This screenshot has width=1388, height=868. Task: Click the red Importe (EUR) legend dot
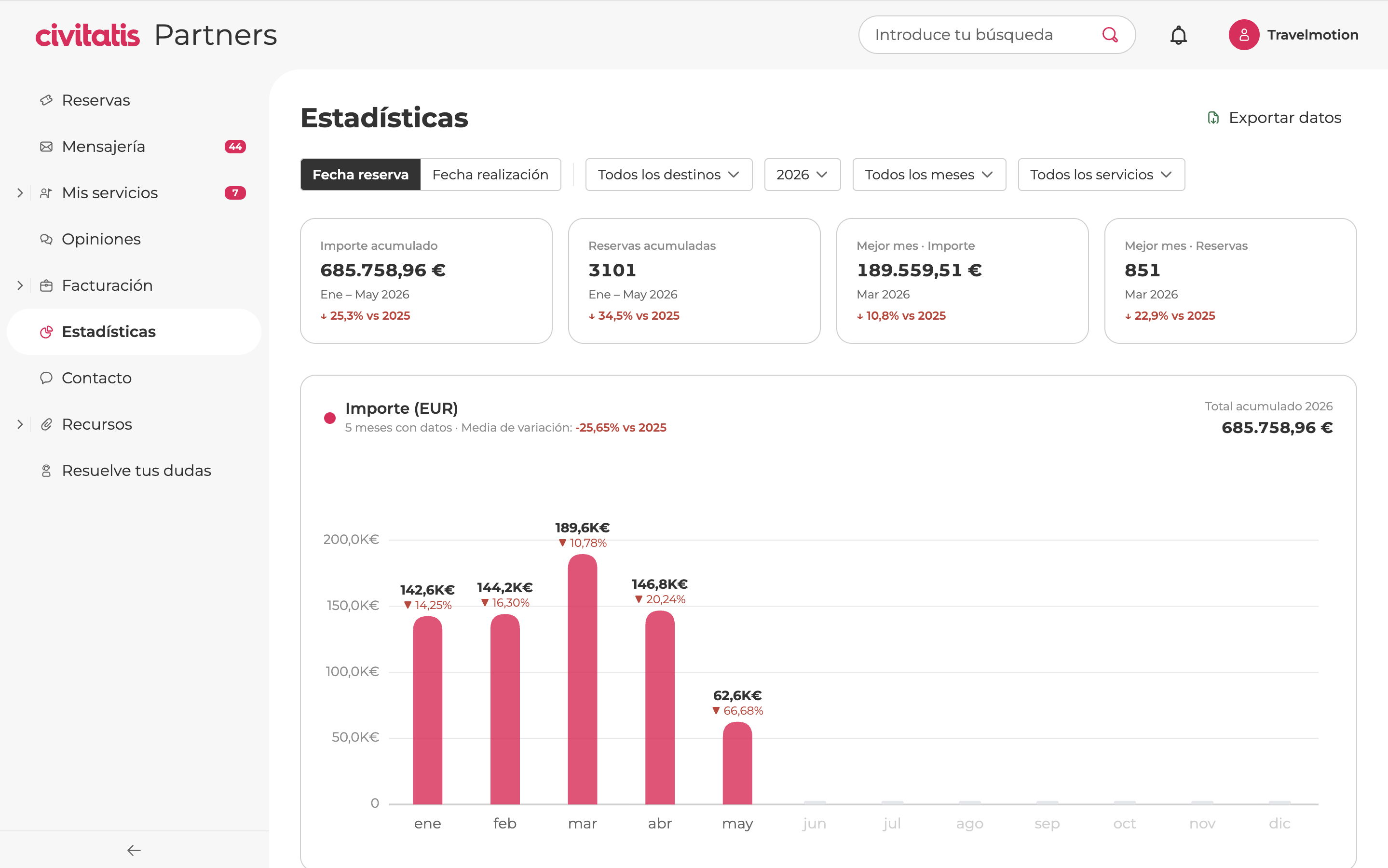[x=329, y=418]
